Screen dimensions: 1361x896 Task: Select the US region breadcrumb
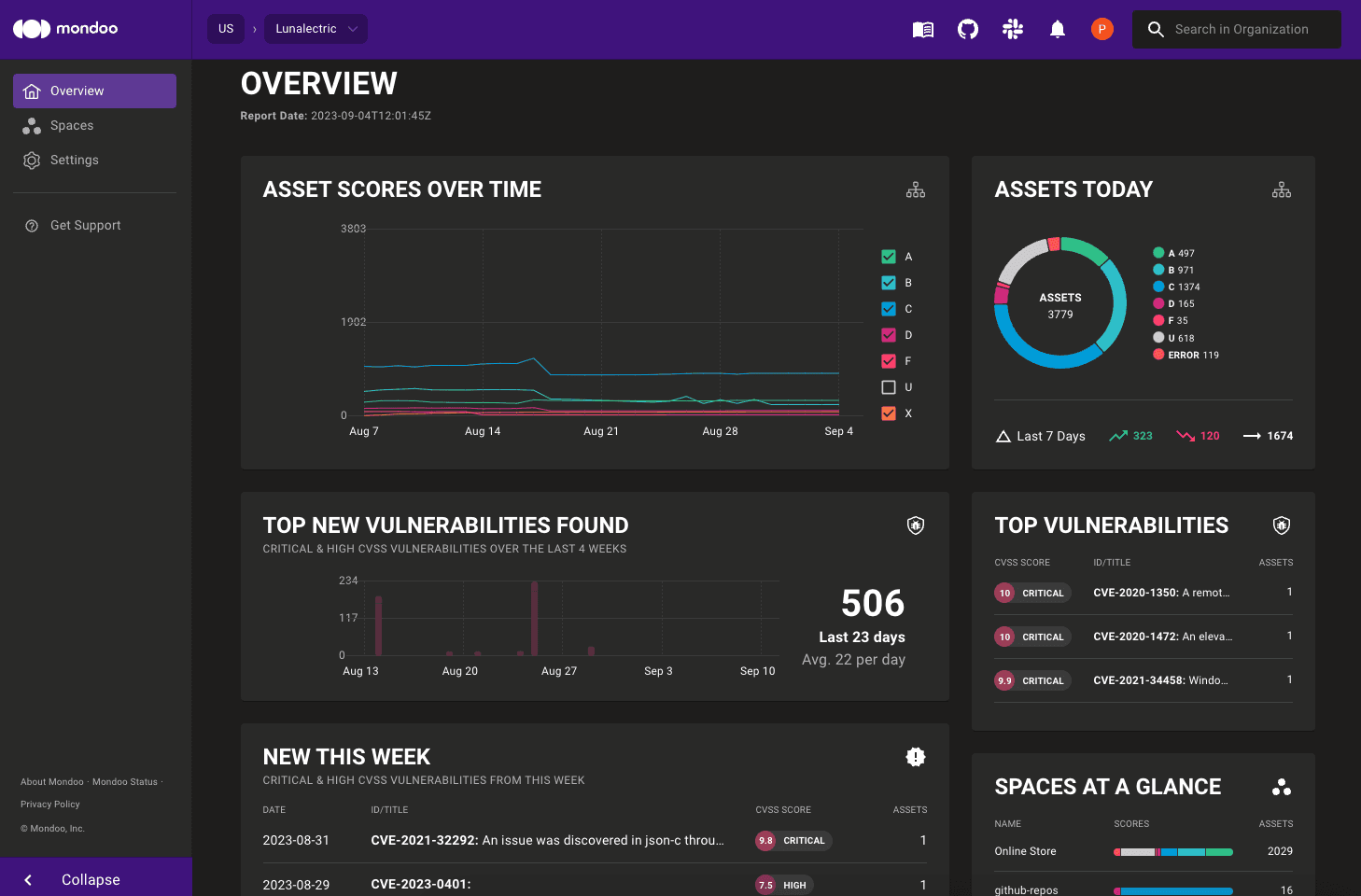[226, 29]
